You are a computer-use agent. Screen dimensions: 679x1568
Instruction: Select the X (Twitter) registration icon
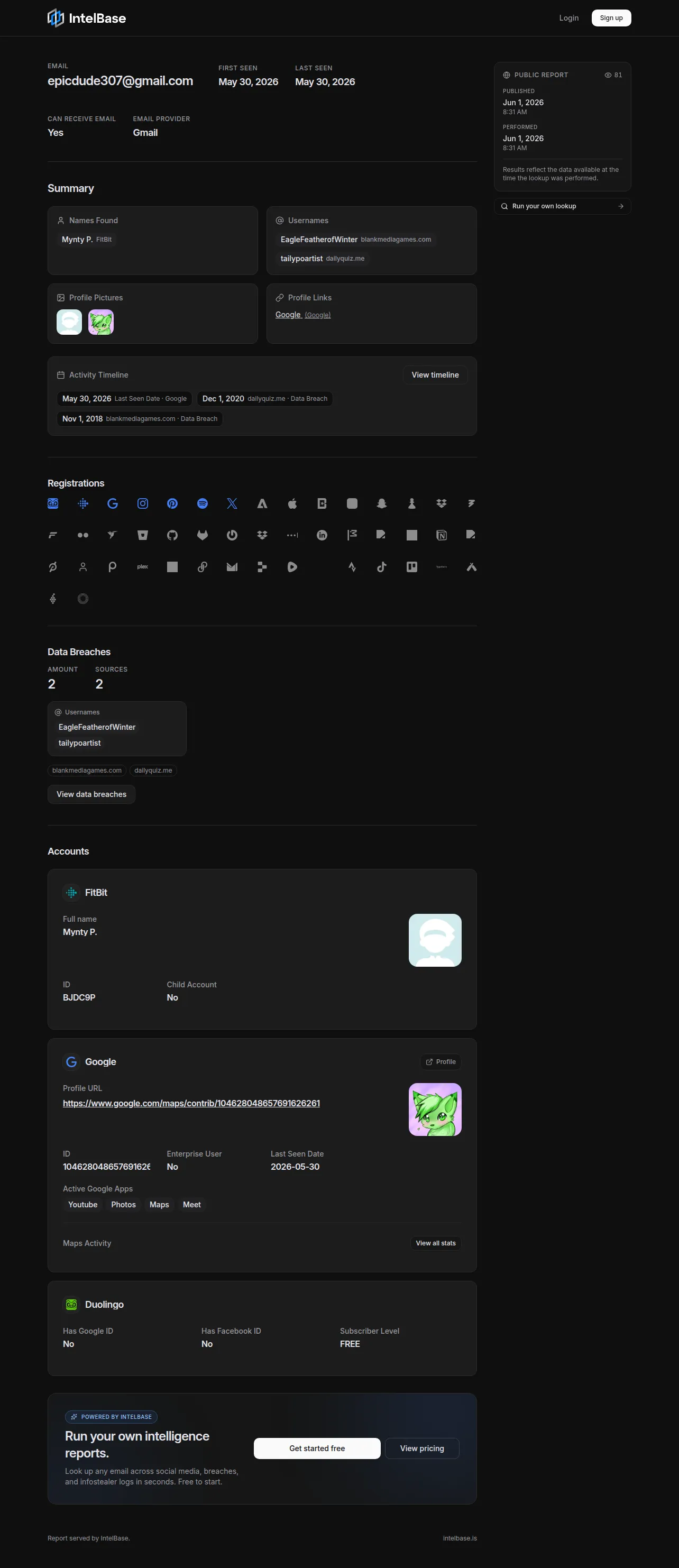[x=233, y=503]
